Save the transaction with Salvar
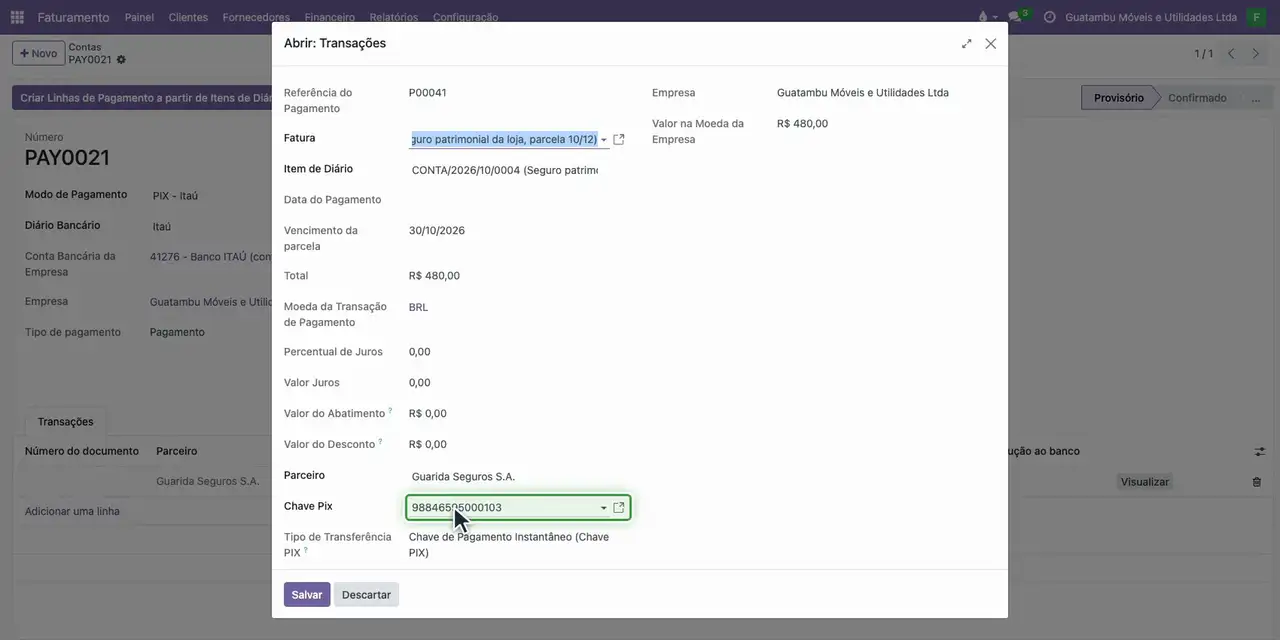The image size is (1280, 640). pos(307,595)
